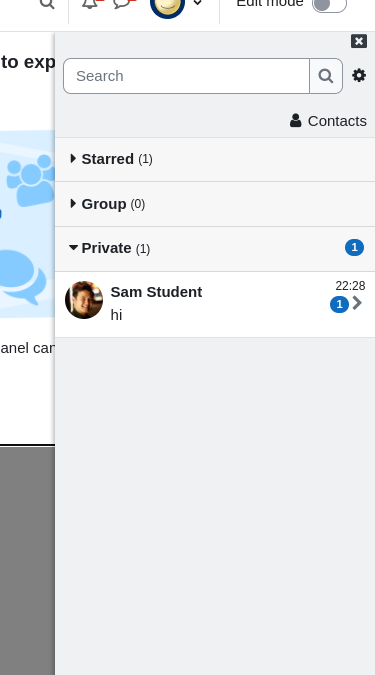Click the Contacts person icon

295,121
